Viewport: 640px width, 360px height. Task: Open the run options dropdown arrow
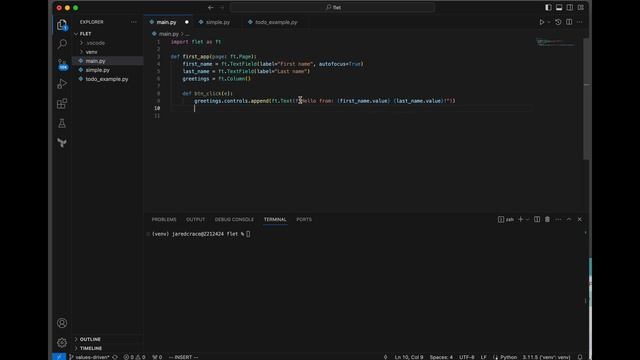(x=549, y=22)
